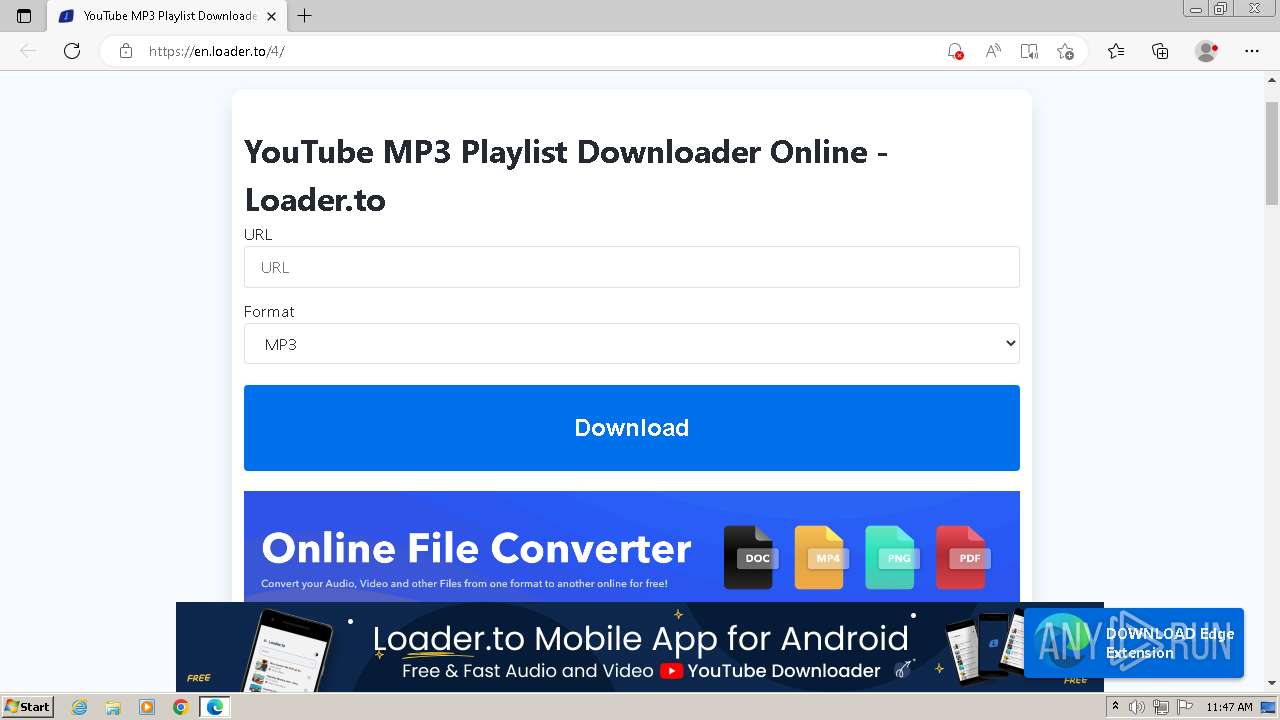Click the PDF file icon in banner

(962, 557)
